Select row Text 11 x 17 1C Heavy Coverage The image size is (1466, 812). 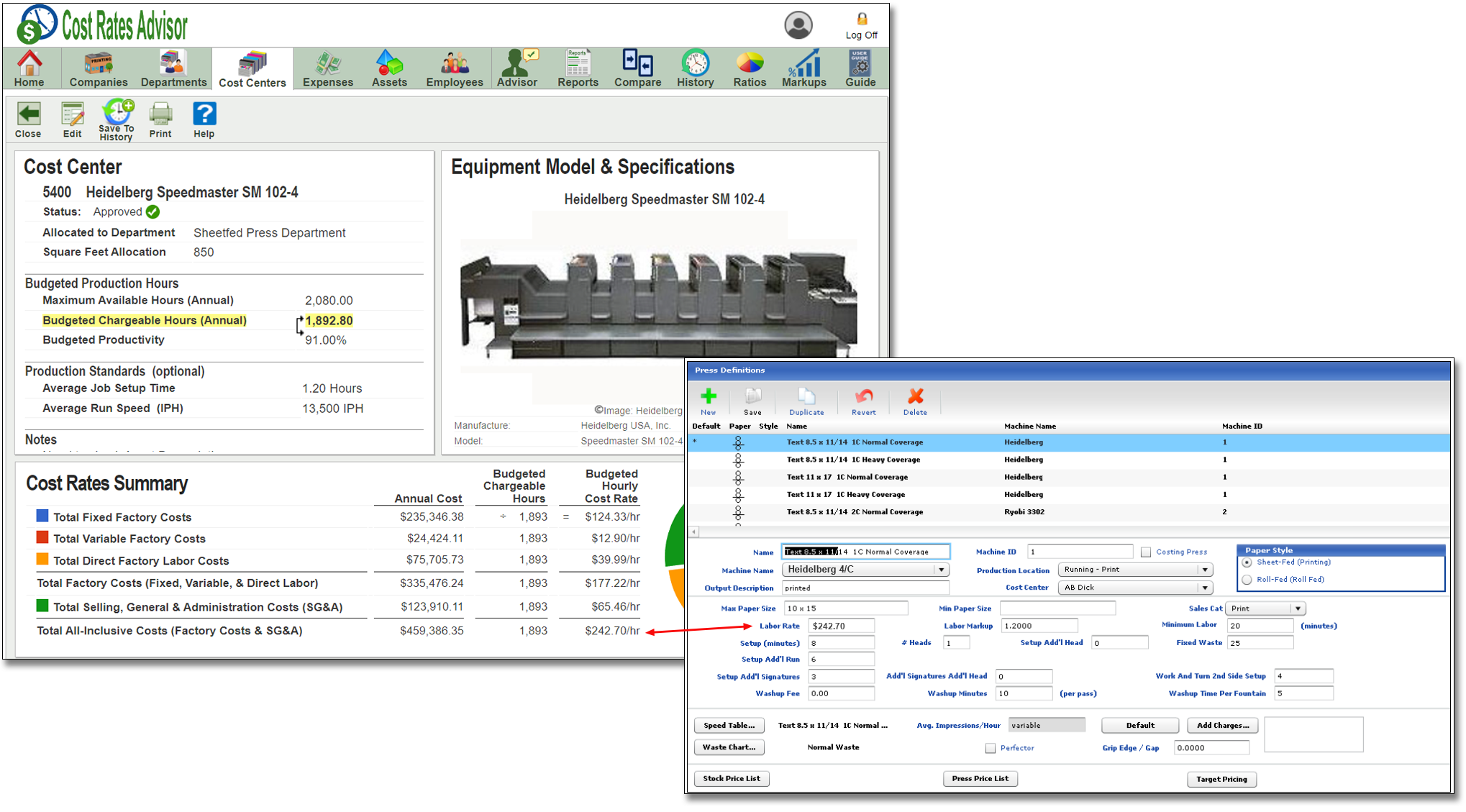[x=1069, y=495]
